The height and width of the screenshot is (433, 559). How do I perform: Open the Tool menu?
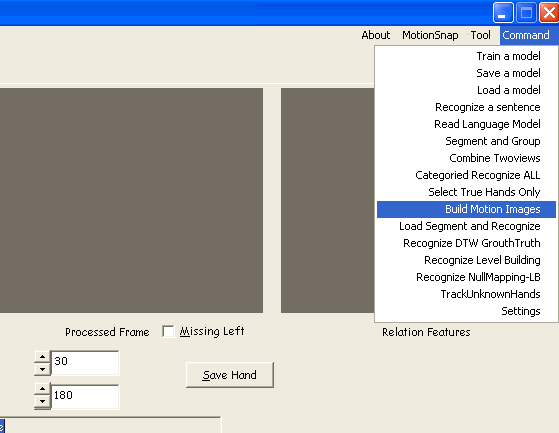481,35
